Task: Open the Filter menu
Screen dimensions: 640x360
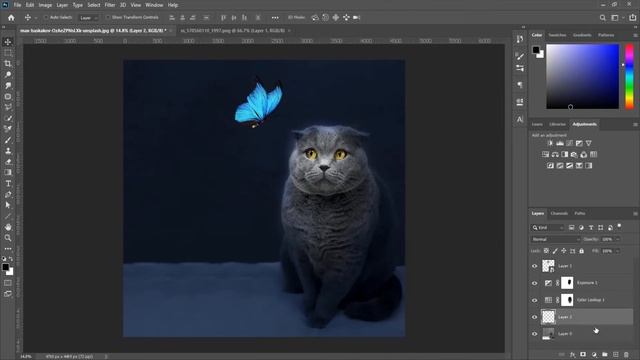Action: pos(110,5)
